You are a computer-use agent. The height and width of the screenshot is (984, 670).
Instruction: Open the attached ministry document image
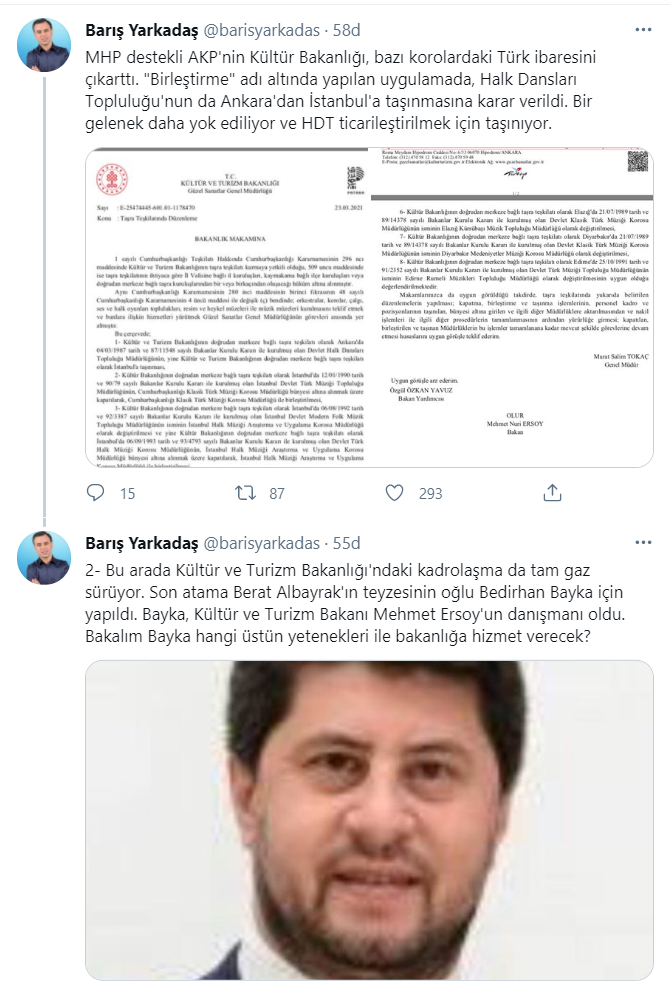[370, 308]
